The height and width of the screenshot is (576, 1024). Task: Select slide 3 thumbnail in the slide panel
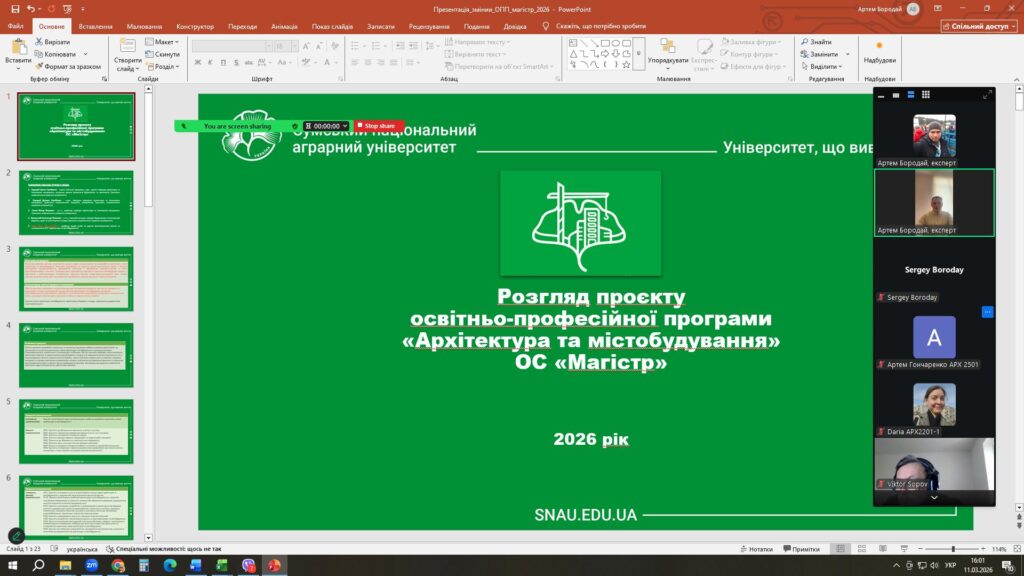coord(76,280)
